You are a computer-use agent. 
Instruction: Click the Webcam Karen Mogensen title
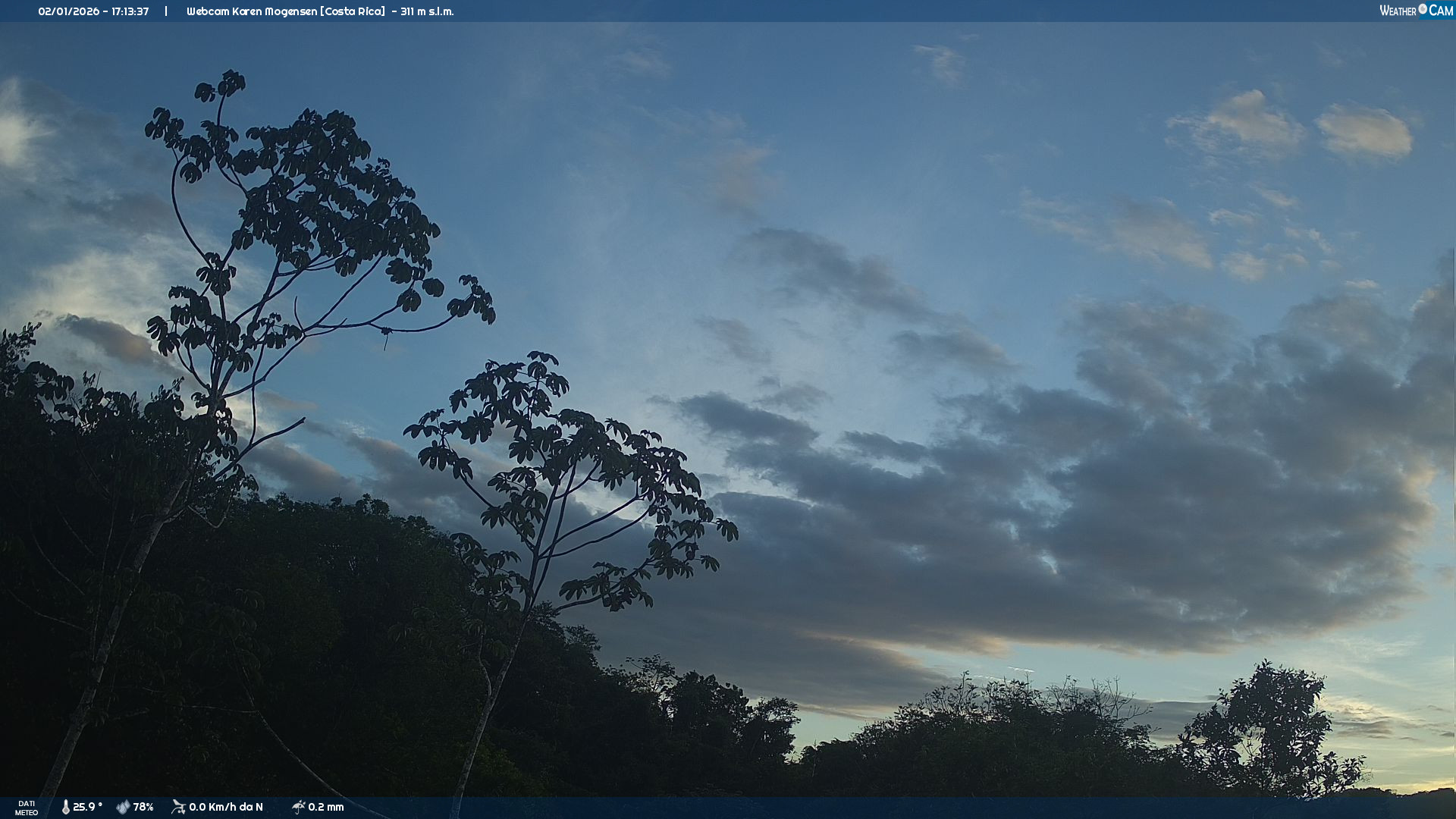tap(252, 11)
